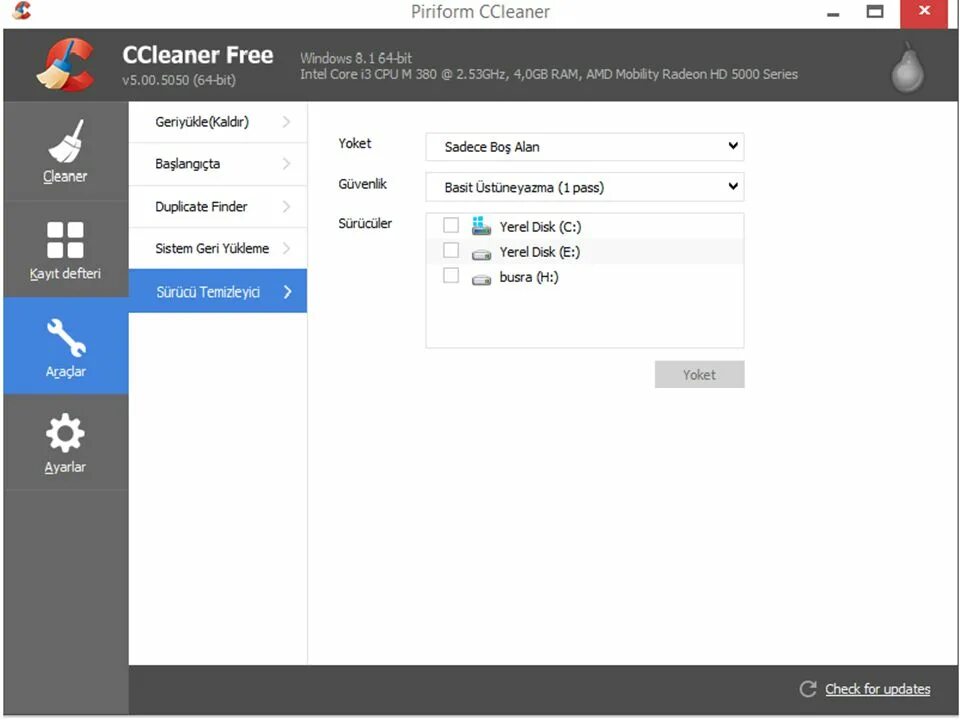
Task: Click the Intel Core i3 system info line
Action: click(549, 75)
